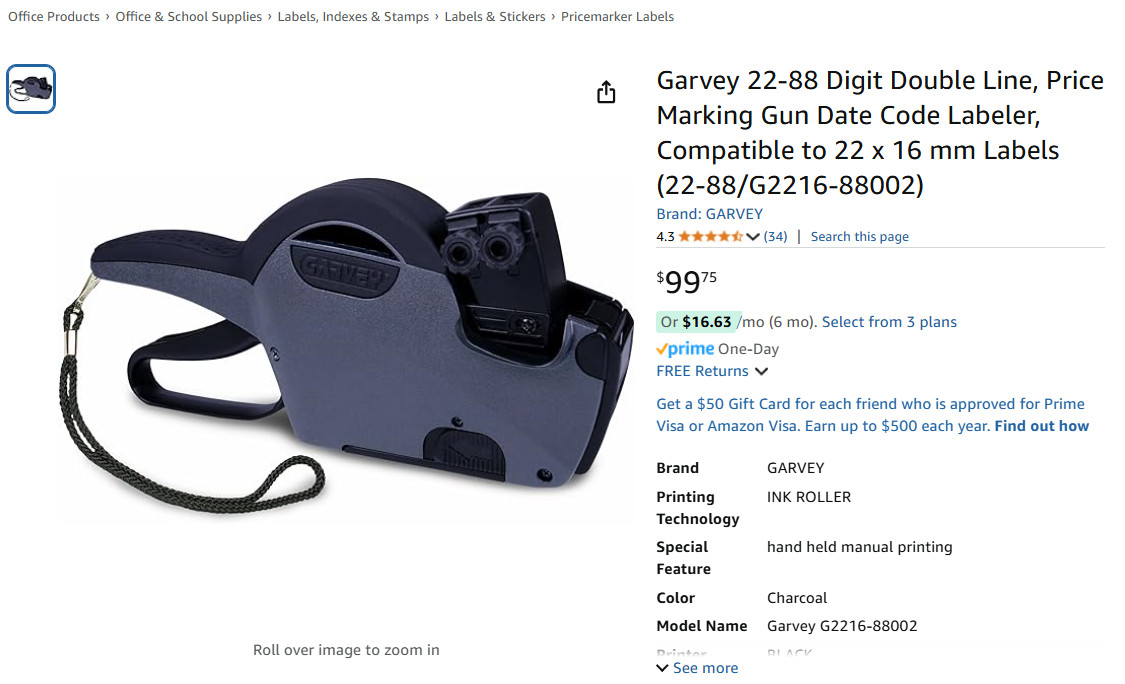Screen dimensions: 1125x684
Task: Open Pricemarker Labels breadcrumb
Action: click(x=617, y=17)
